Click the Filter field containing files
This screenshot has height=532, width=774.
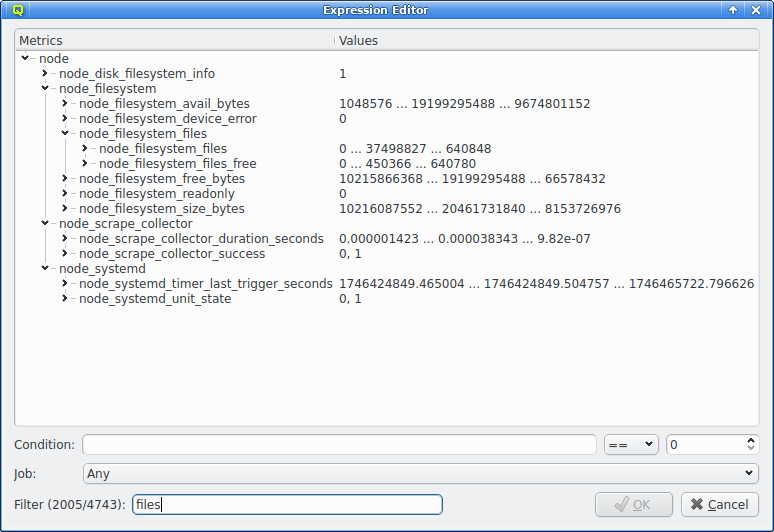[287, 504]
